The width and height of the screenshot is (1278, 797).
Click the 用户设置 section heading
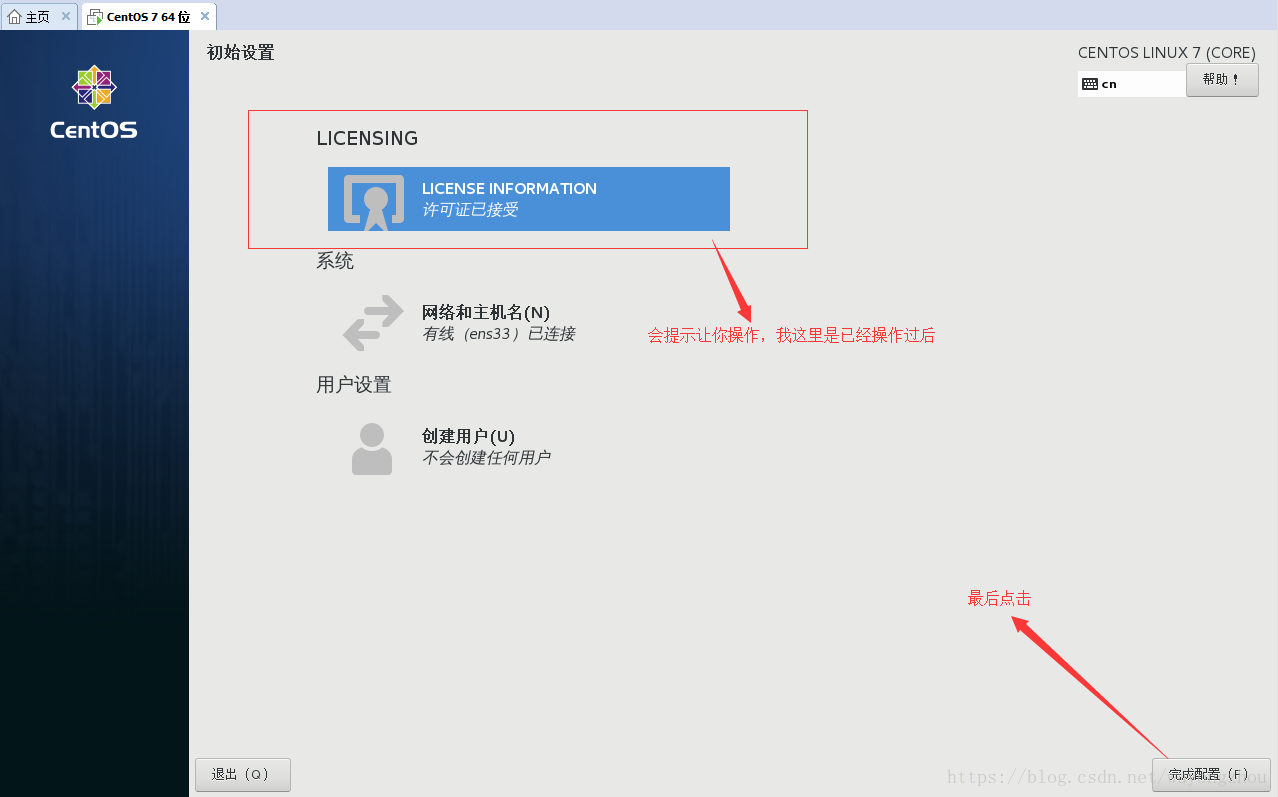click(x=354, y=385)
